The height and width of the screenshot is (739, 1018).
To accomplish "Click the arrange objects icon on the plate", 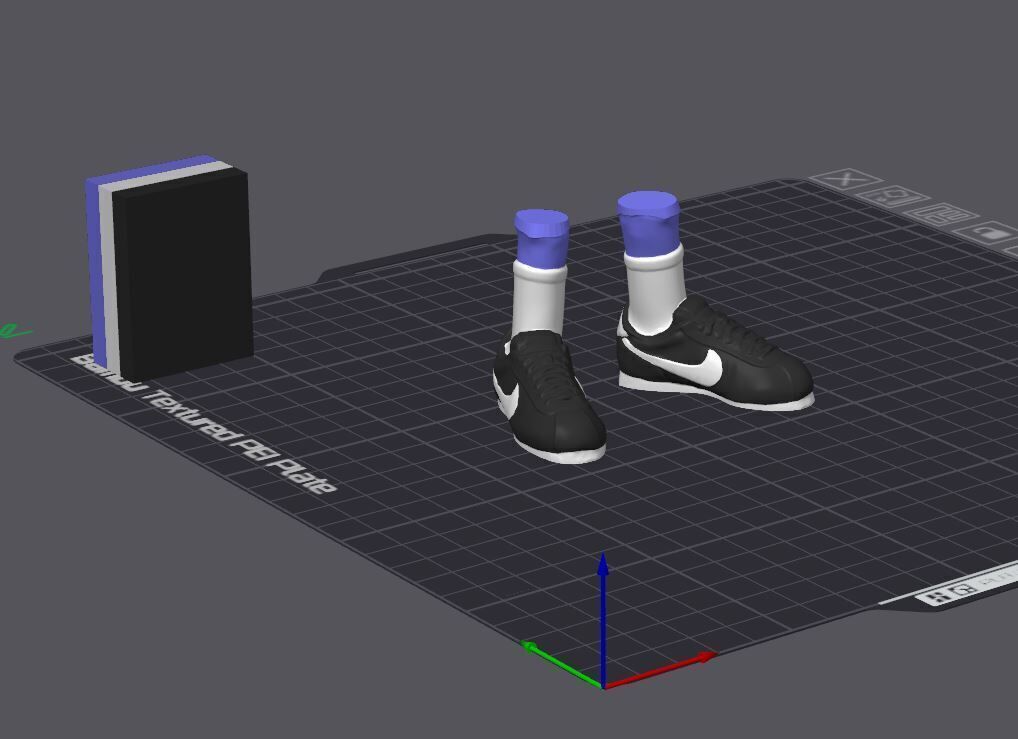I will [942, 214].
